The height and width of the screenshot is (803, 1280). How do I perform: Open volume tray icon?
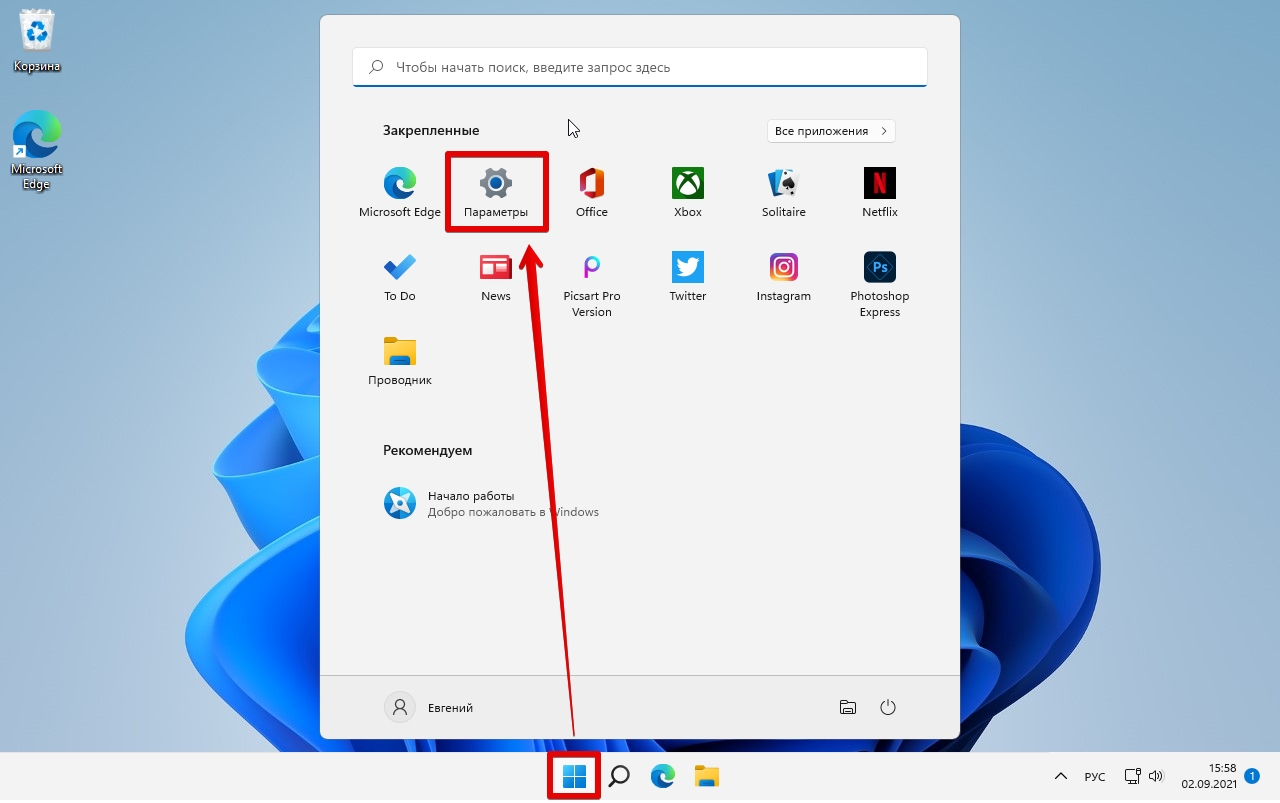point(1156,776)
